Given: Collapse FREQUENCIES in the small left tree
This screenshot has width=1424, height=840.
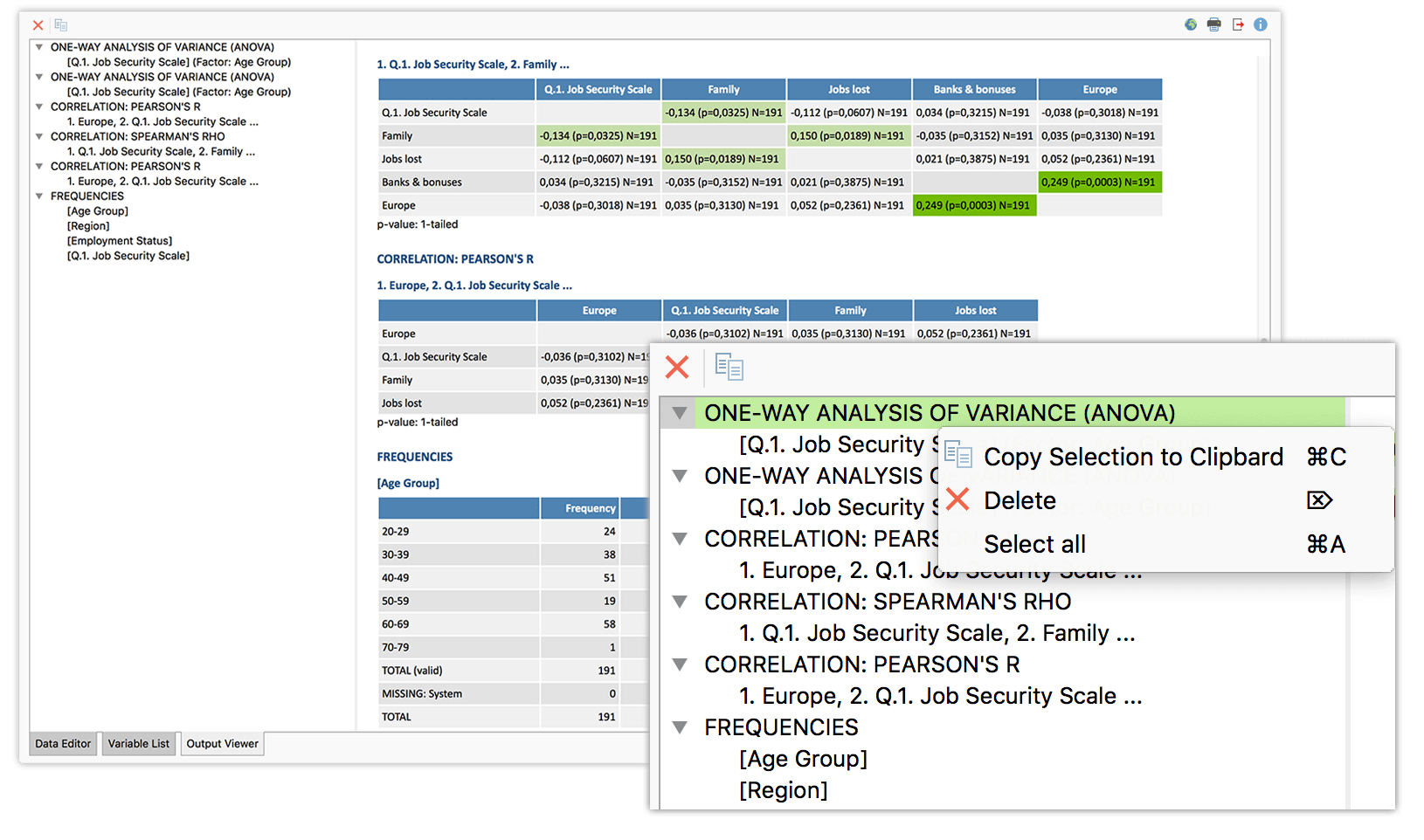Looking at the screenshot, I should 39,196.
